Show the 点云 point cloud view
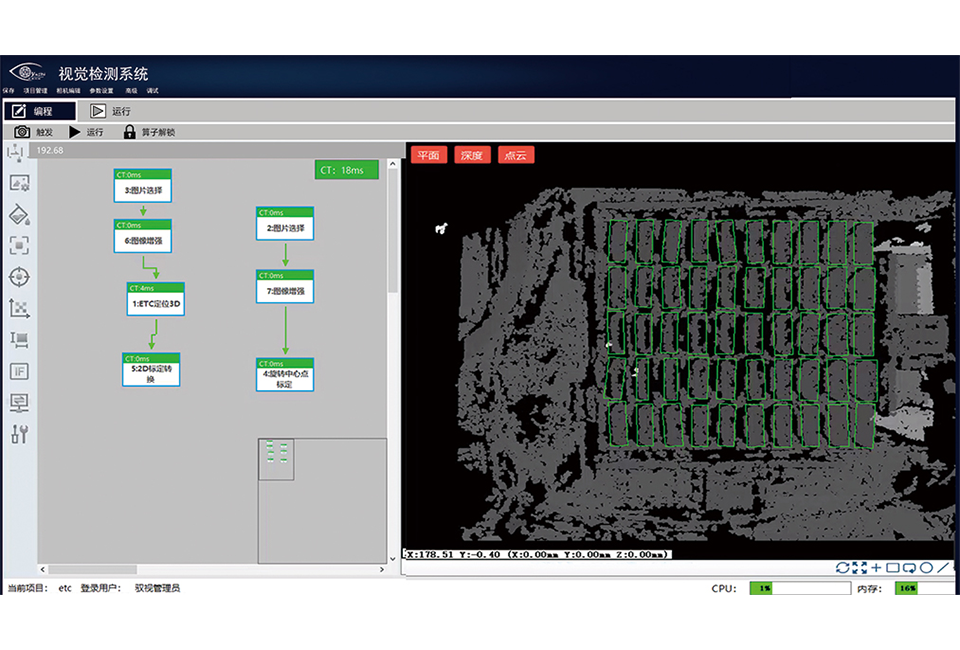 [516, 155]
